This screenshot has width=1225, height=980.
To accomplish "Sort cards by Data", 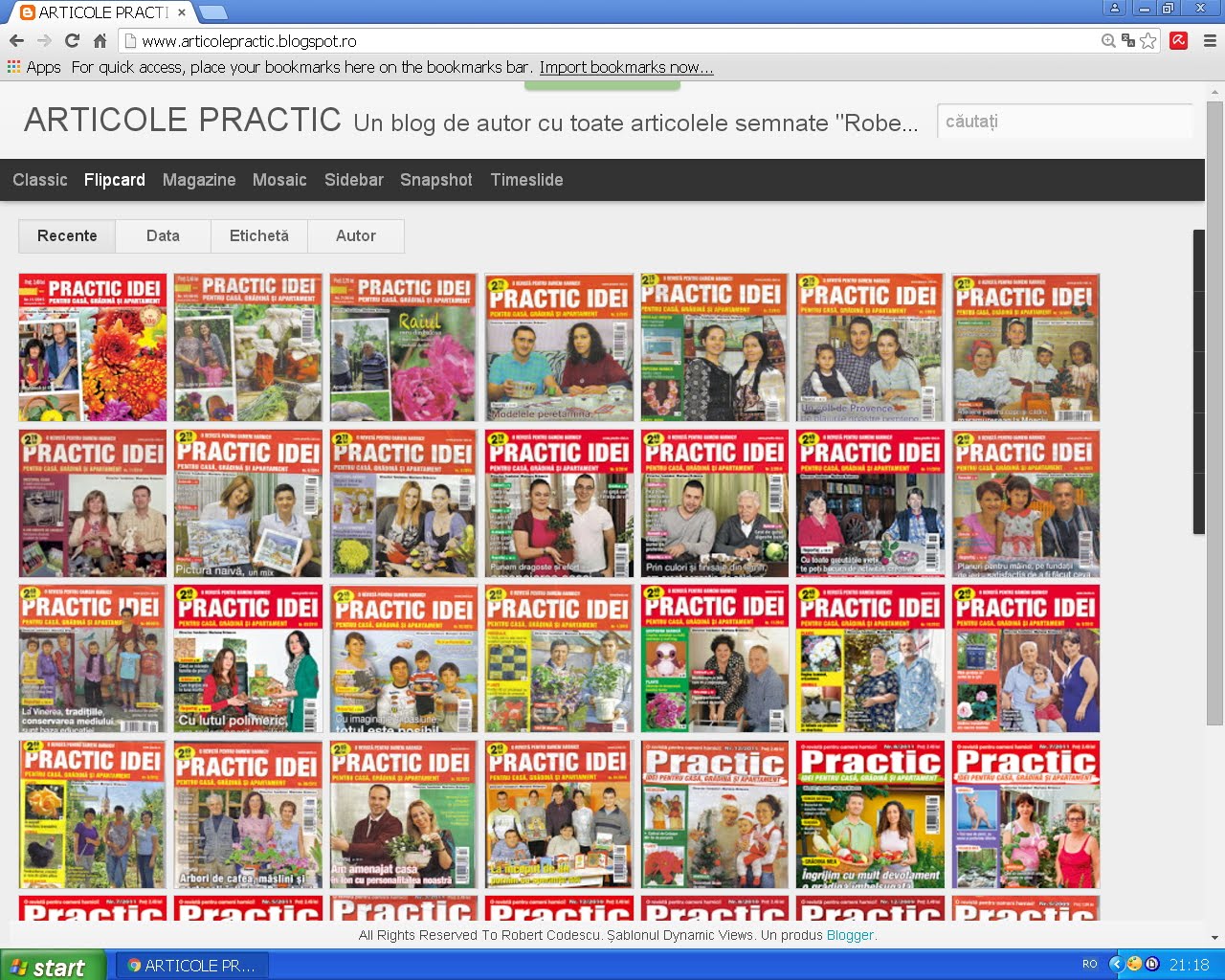I will [163, 235].
